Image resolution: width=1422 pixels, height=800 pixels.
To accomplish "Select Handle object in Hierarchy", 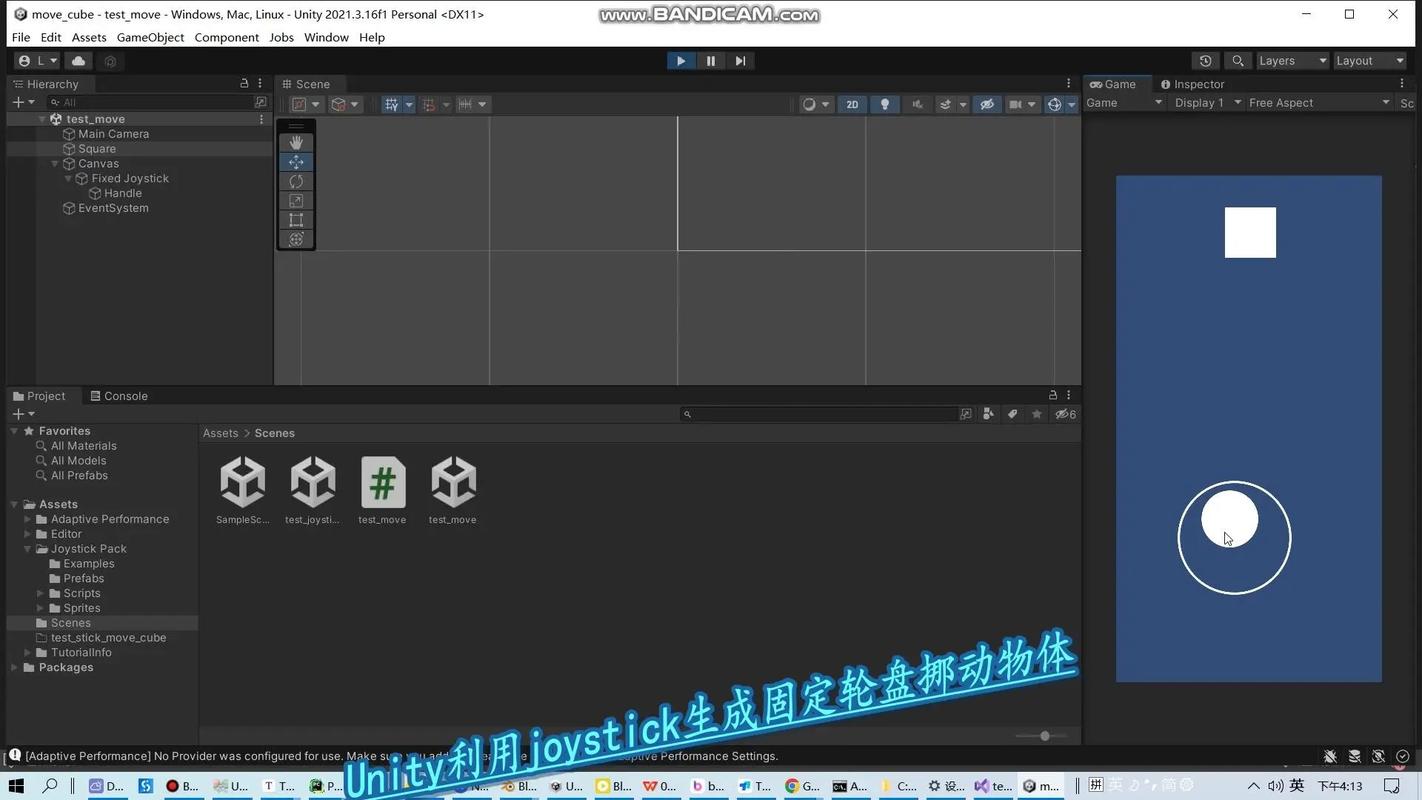I will (x=123, y=193).
